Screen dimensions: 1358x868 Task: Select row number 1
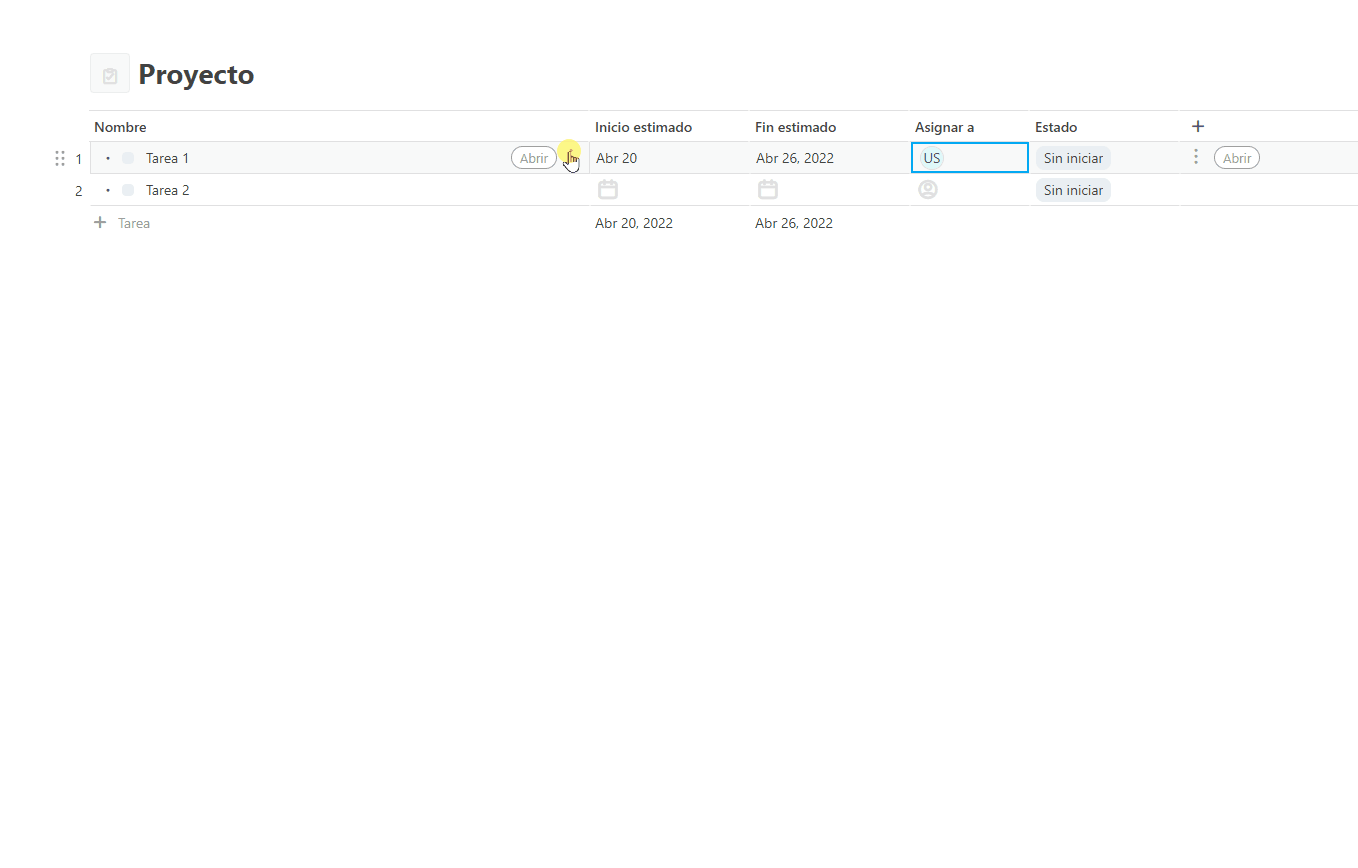tap(79, 158)
